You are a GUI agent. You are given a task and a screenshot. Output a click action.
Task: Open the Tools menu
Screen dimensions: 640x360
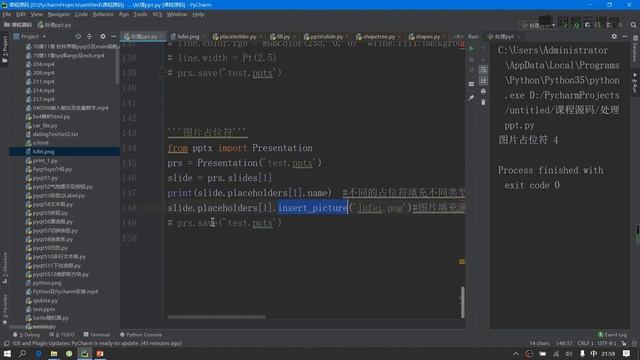click(140, 14)
